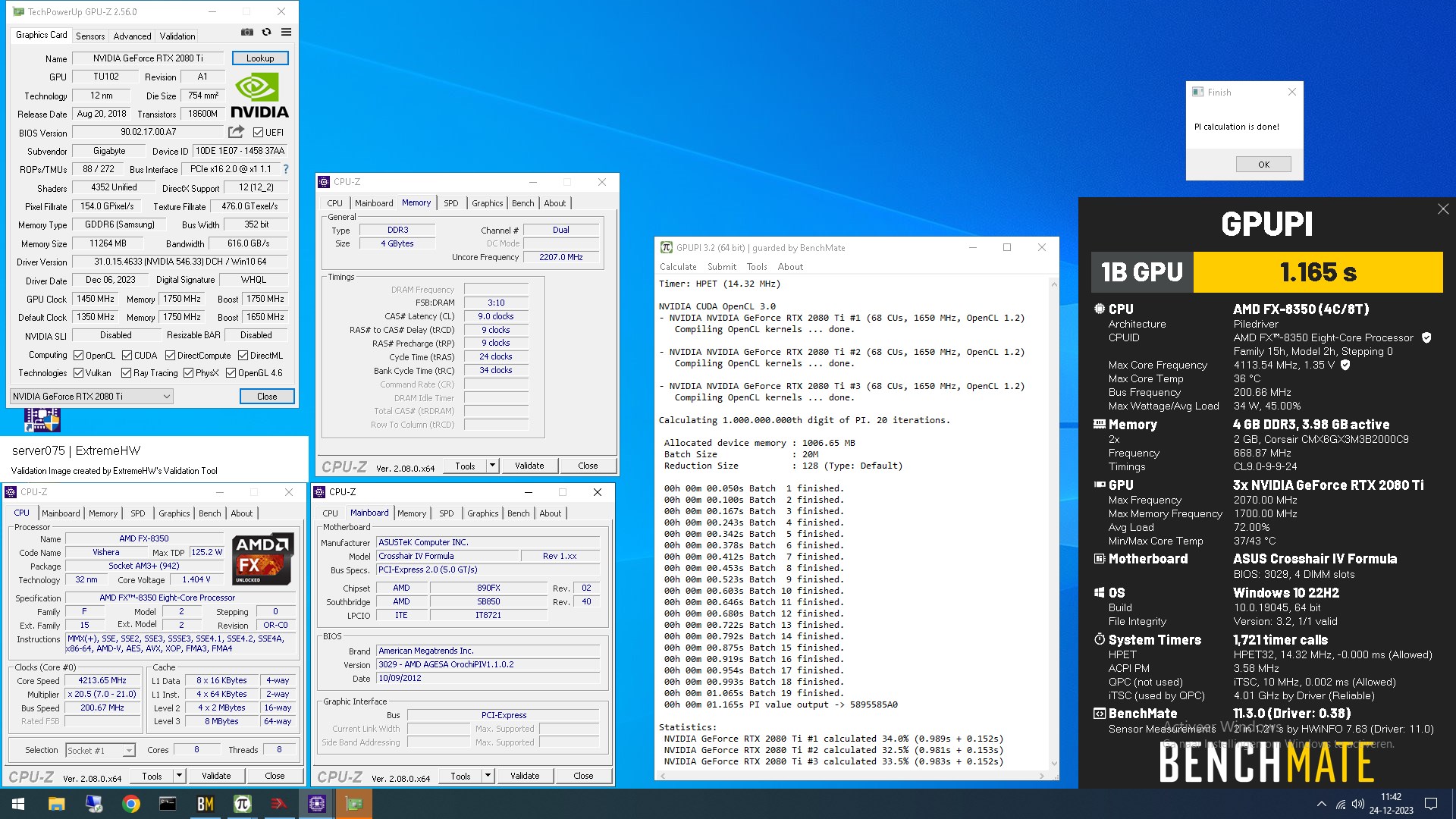Click the GPU-Z refresh icon
Image resolution: width=1456 pixels, height=819 pixels.
pyautogui.click(x=266, y=32)
